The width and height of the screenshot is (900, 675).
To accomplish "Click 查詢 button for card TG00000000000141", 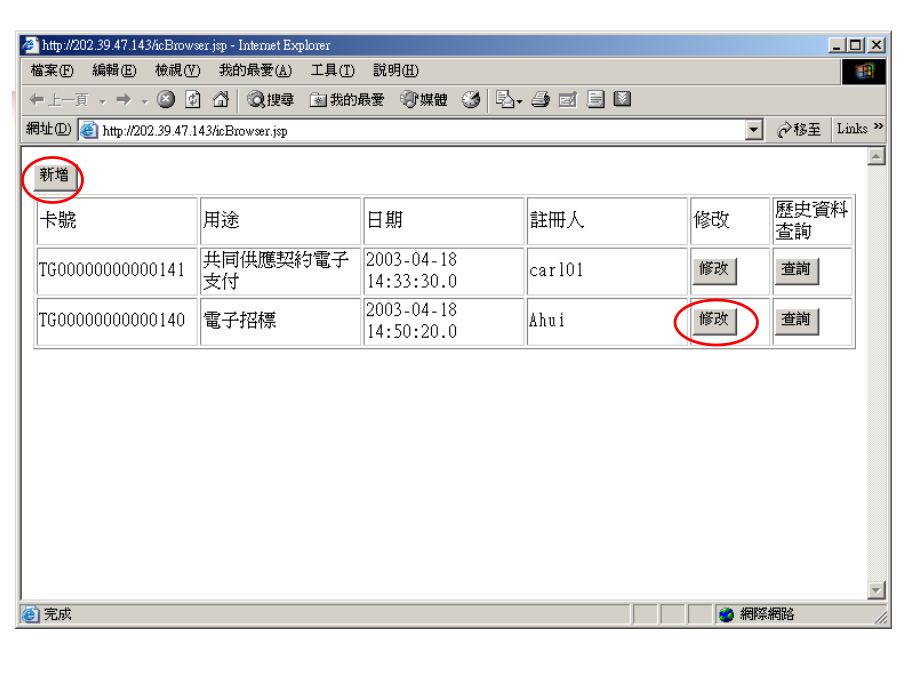I will 796,269.
